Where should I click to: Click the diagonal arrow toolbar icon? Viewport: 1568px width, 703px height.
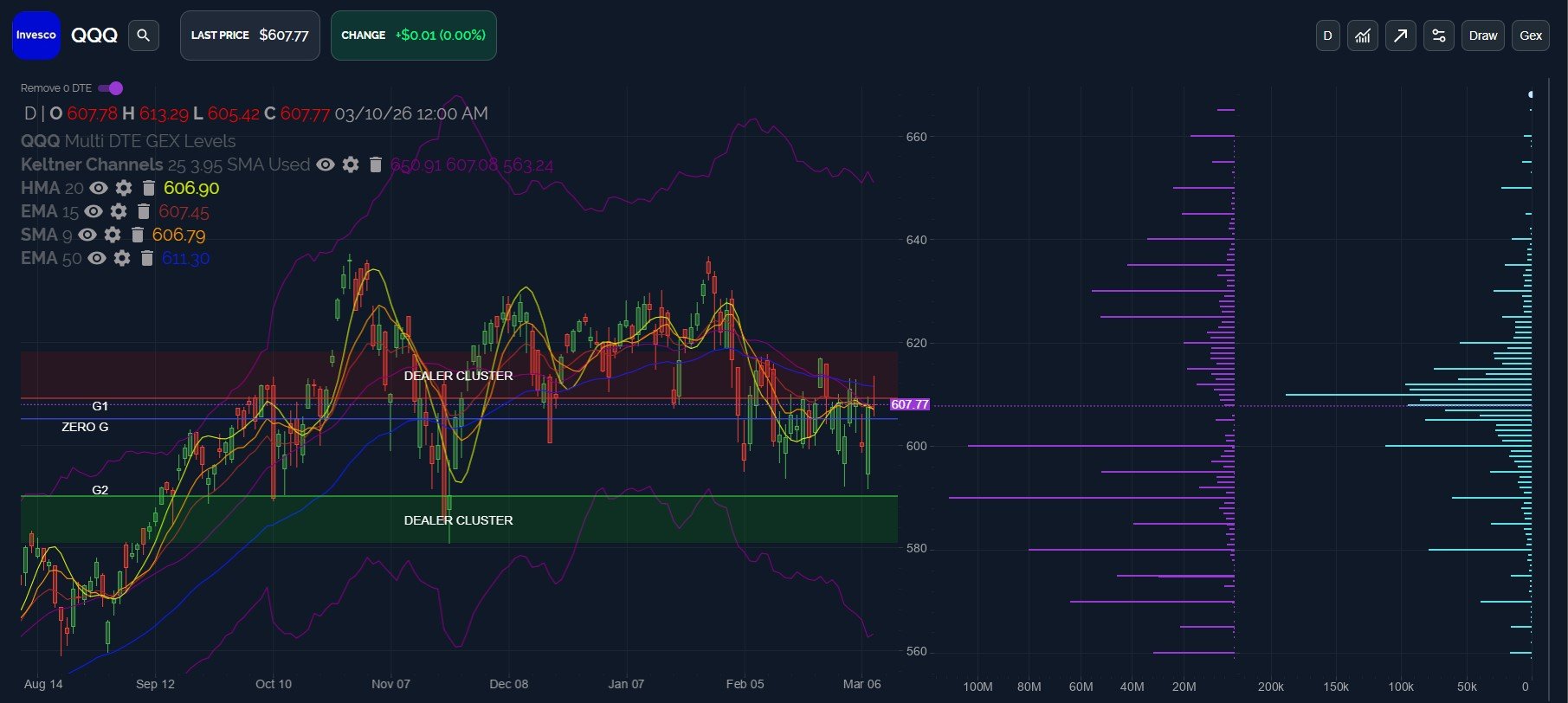[1401, 35]
